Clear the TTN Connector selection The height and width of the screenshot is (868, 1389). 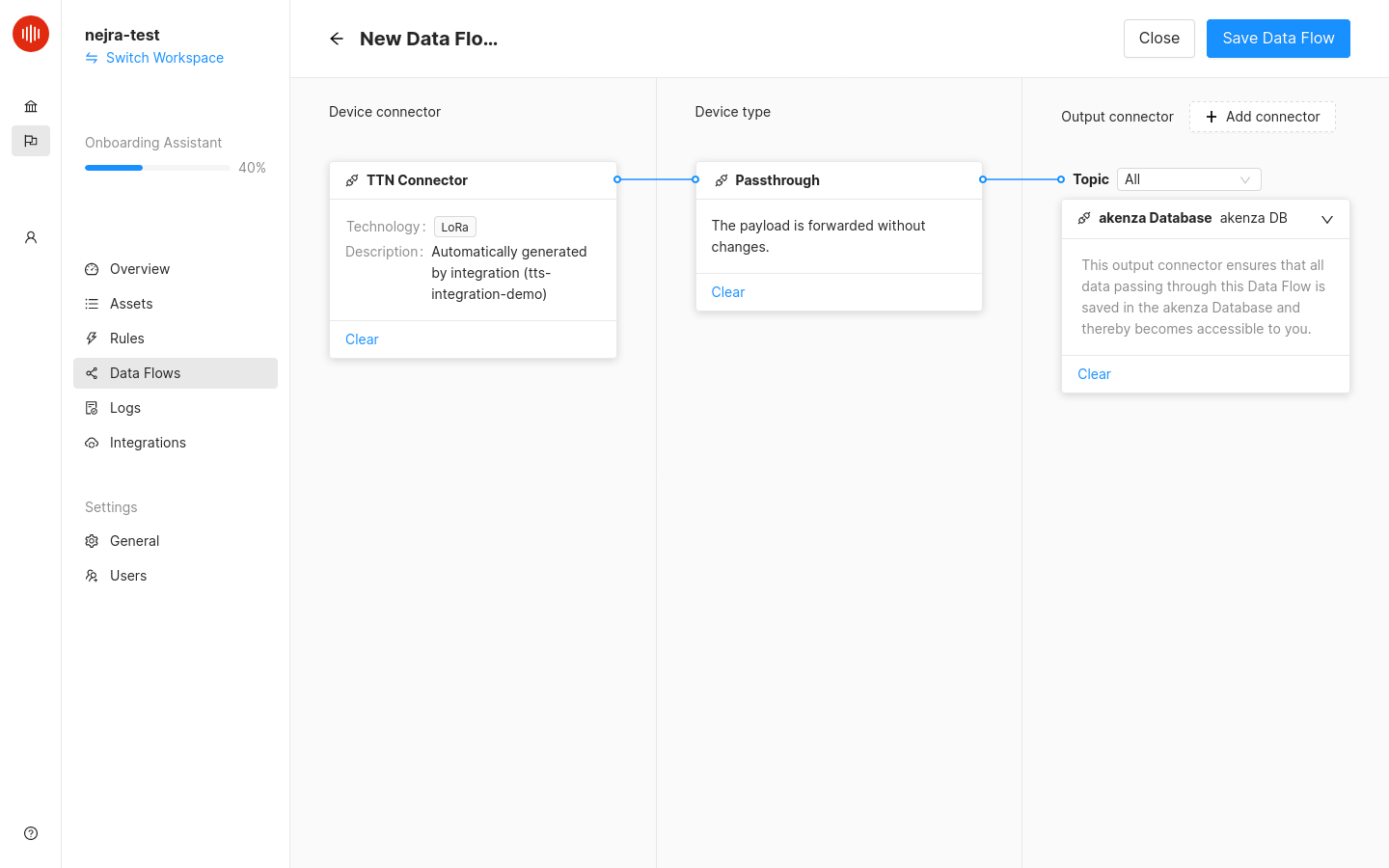click(362, 339)
